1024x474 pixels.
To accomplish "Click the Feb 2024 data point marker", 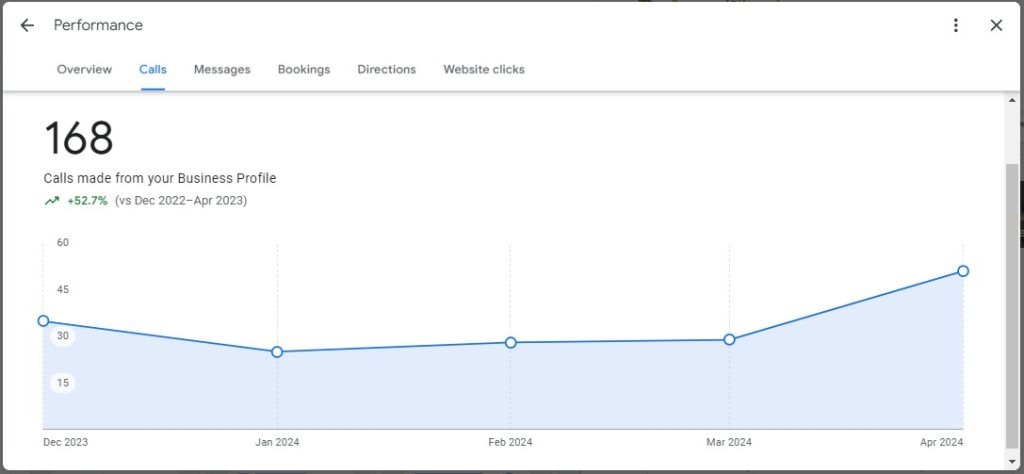I will coord(511,342).
